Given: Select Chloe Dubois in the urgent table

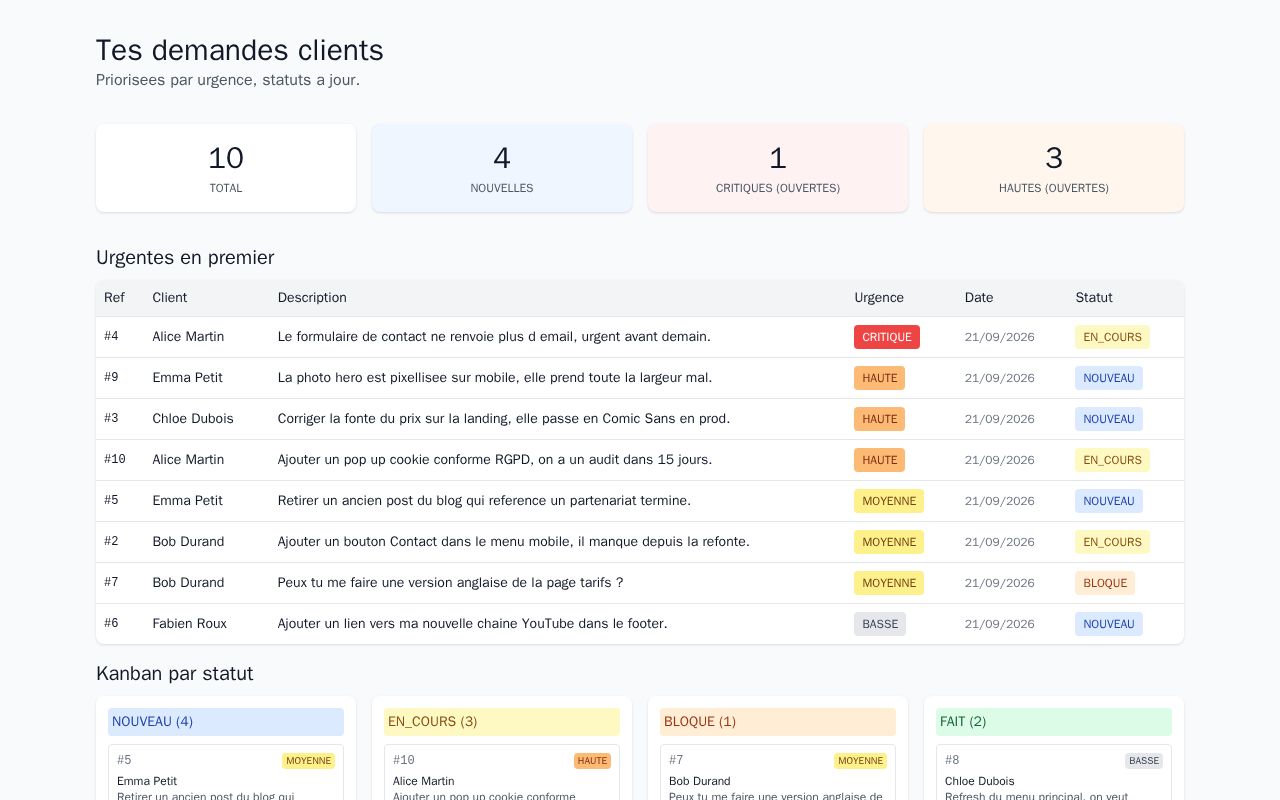Looking at the screenshot, I should (193, 419).
